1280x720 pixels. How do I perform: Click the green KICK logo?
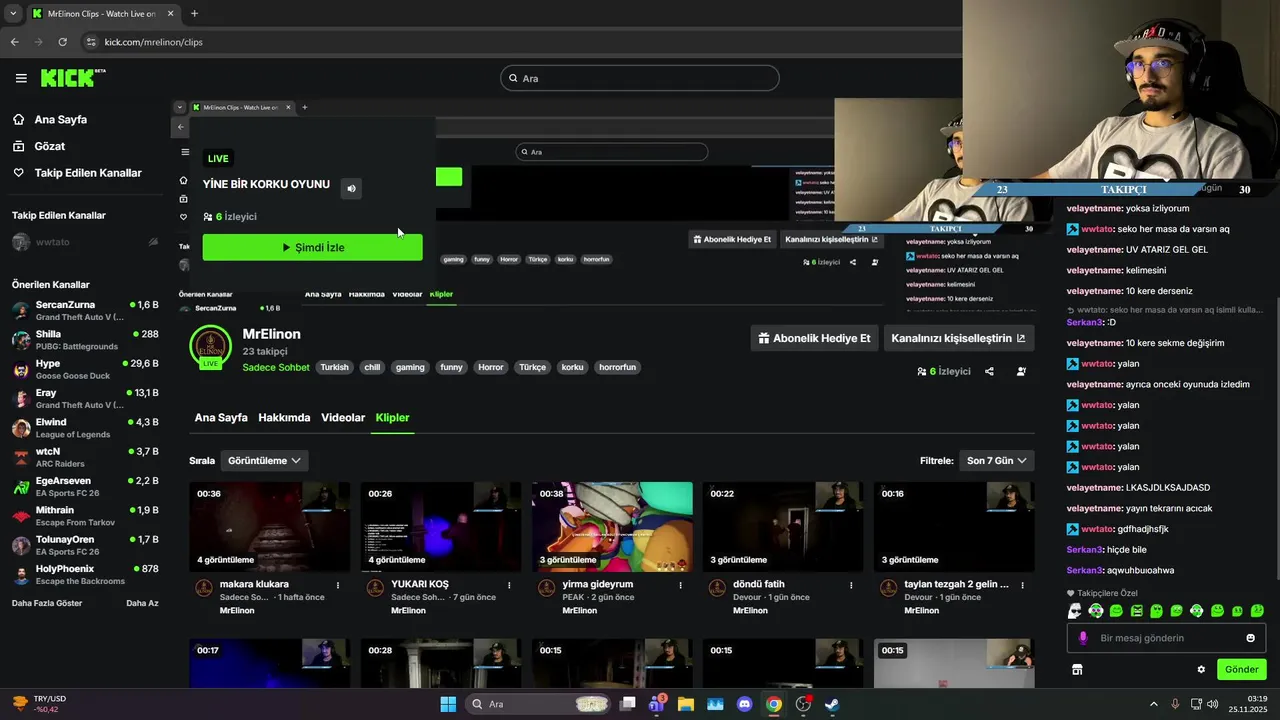click(x=73, y=78)
